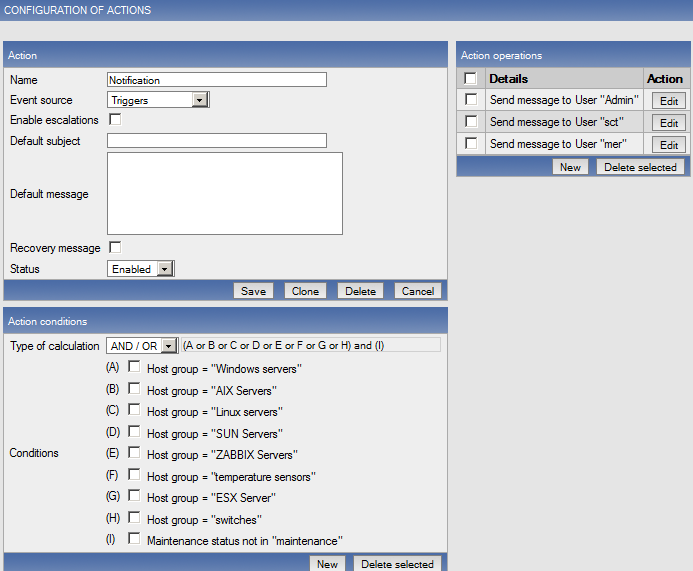Toggle select-all checkbox in Action operations header
Image resolution: width=693 pixels, height=571 pixels.
point(471,78)
